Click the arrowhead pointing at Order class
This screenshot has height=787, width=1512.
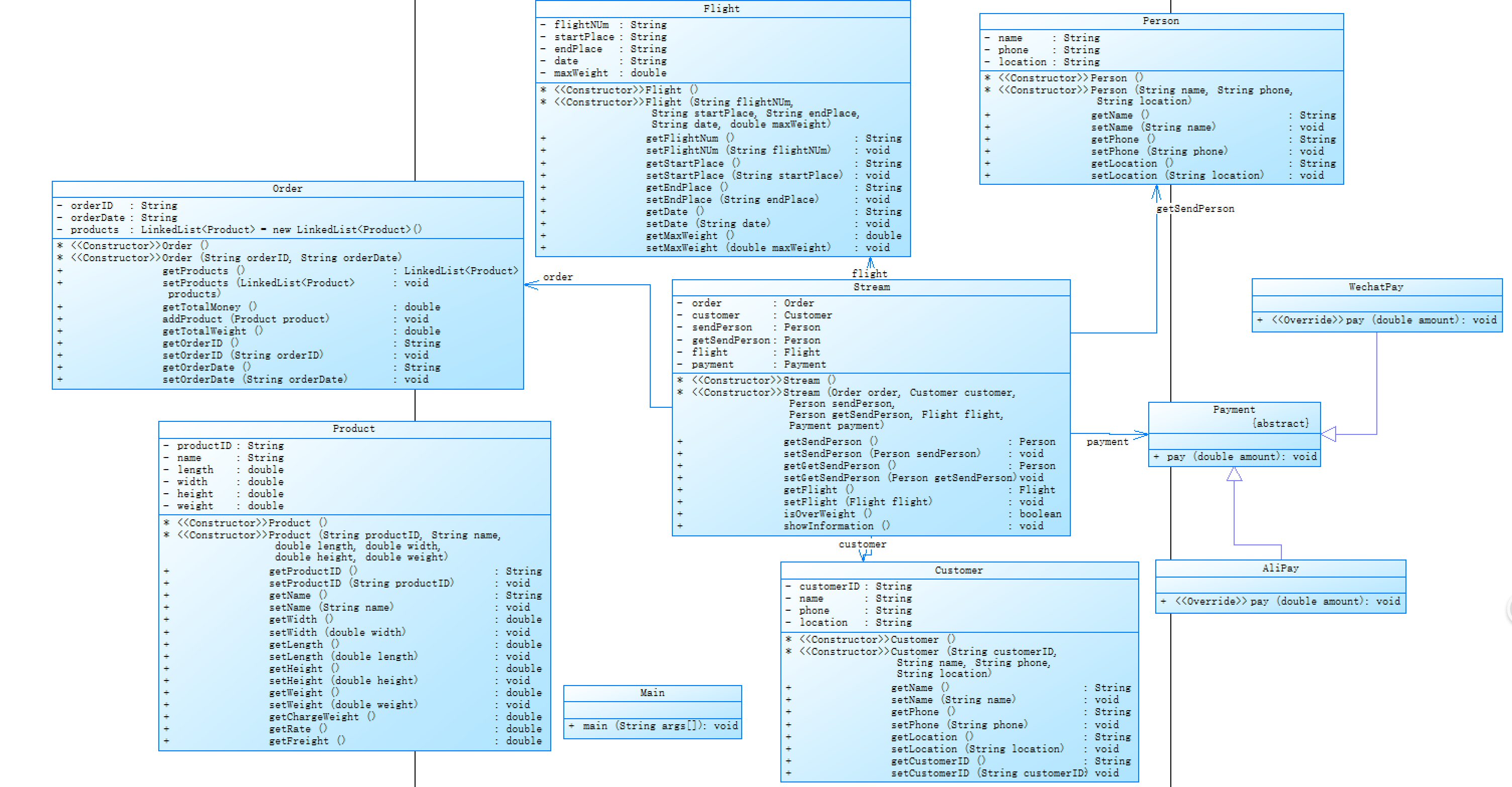pyautogui.click(x=530, y=285)
